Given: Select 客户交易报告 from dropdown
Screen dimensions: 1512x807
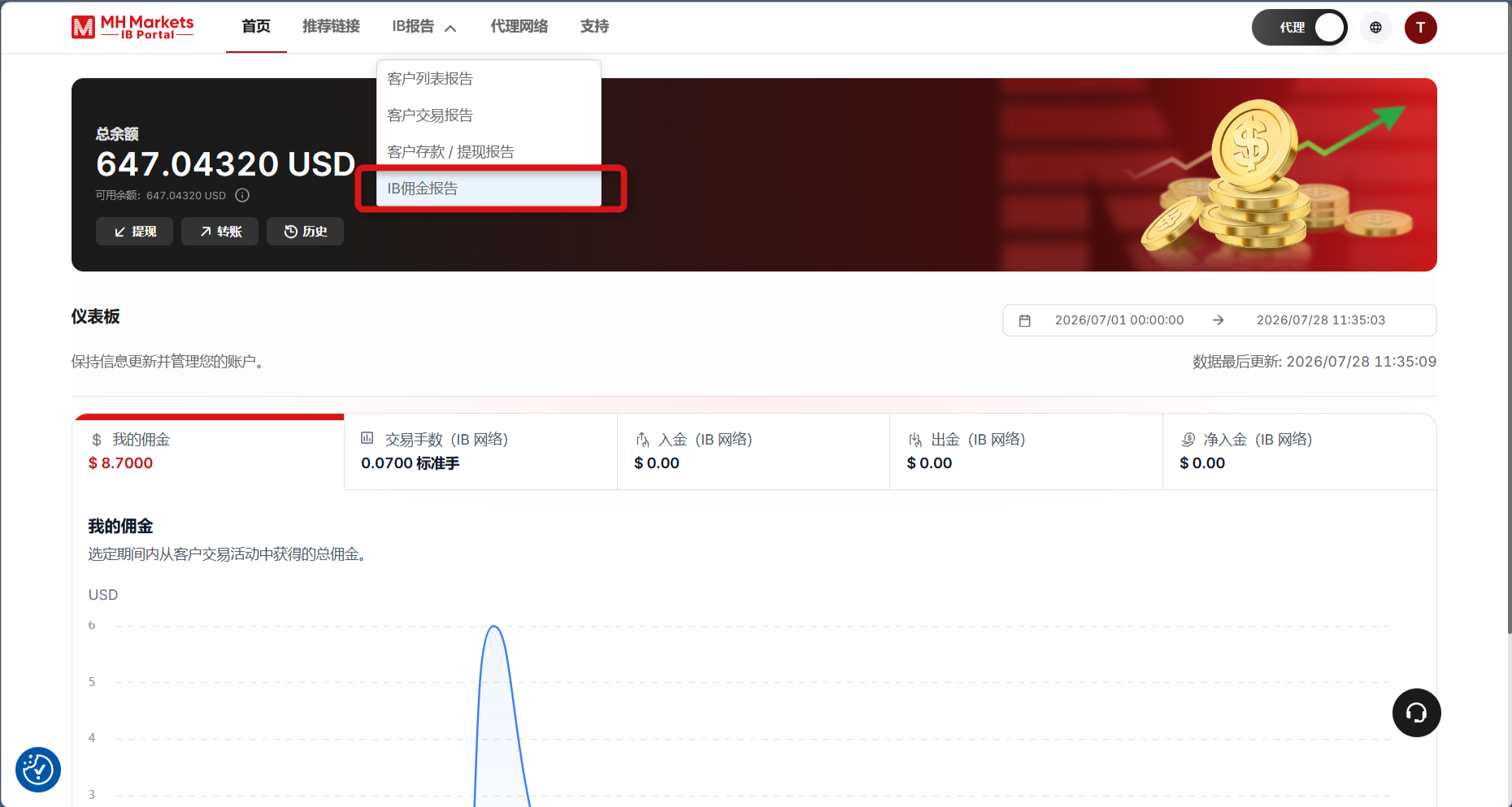Looking at the screenshot, I should (x=489, y=115).
